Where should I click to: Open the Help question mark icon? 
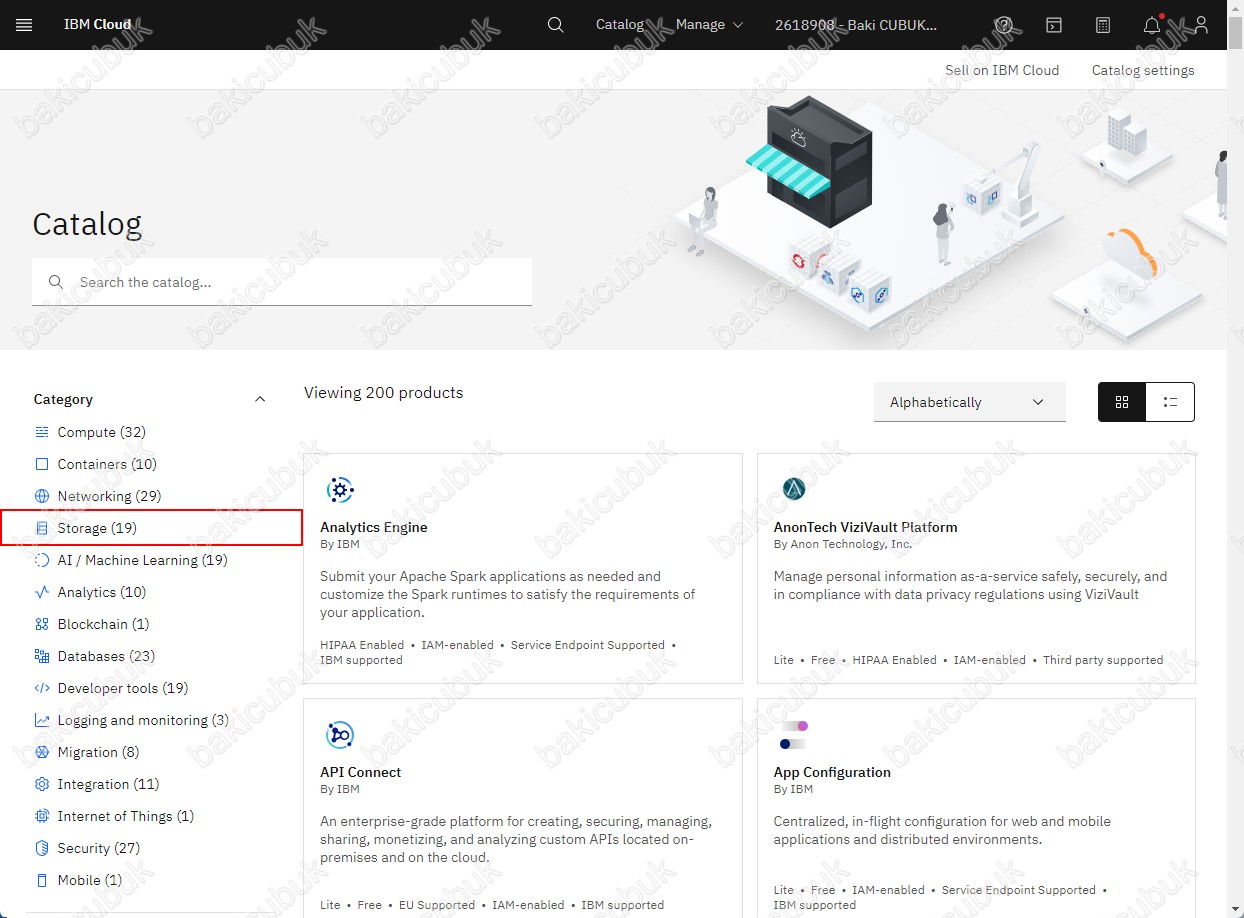tap(1004, 25)
